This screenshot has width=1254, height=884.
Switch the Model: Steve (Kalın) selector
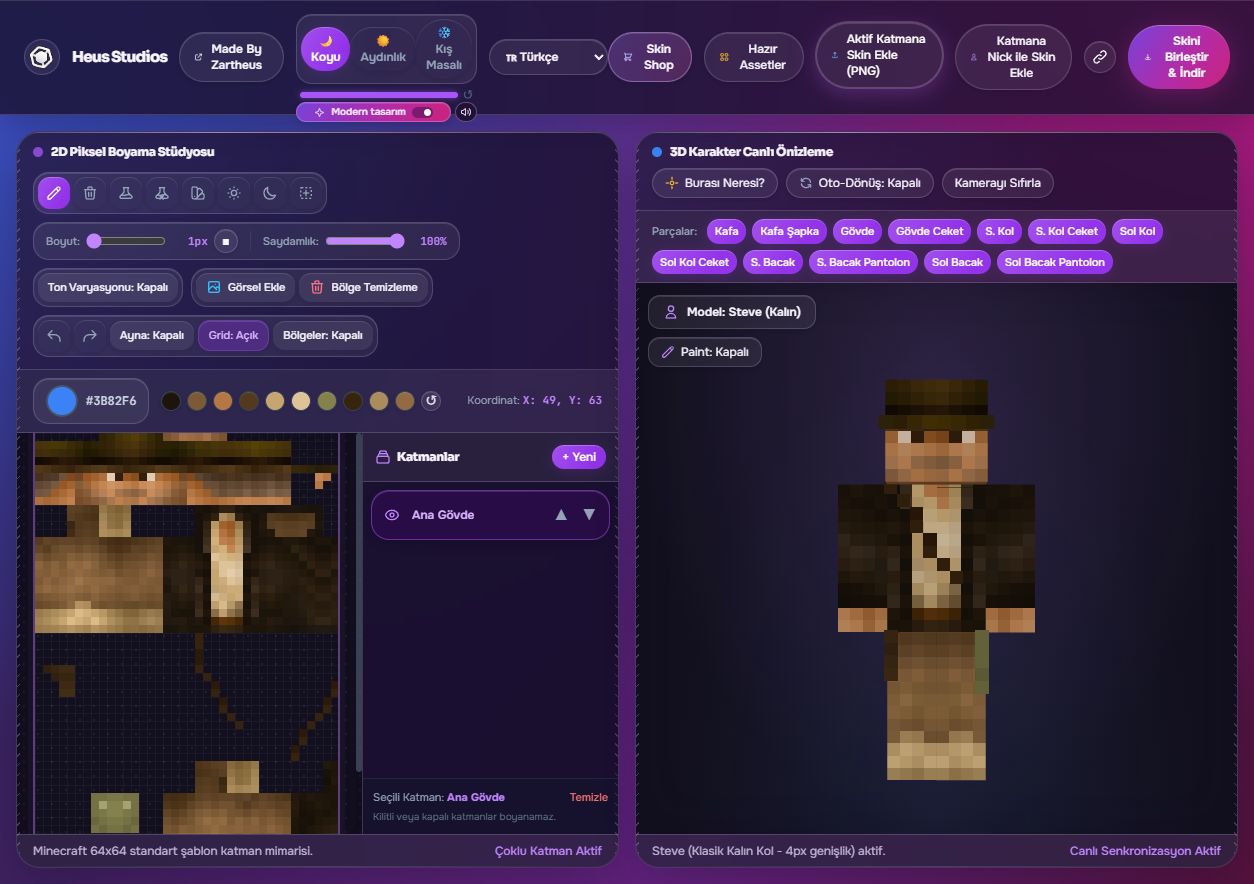[732, 312]
